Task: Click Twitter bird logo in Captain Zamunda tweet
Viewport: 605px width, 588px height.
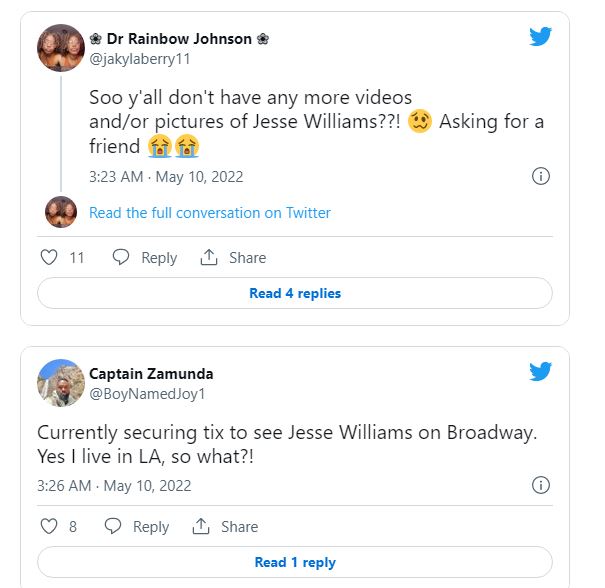Action: [540, 372]
